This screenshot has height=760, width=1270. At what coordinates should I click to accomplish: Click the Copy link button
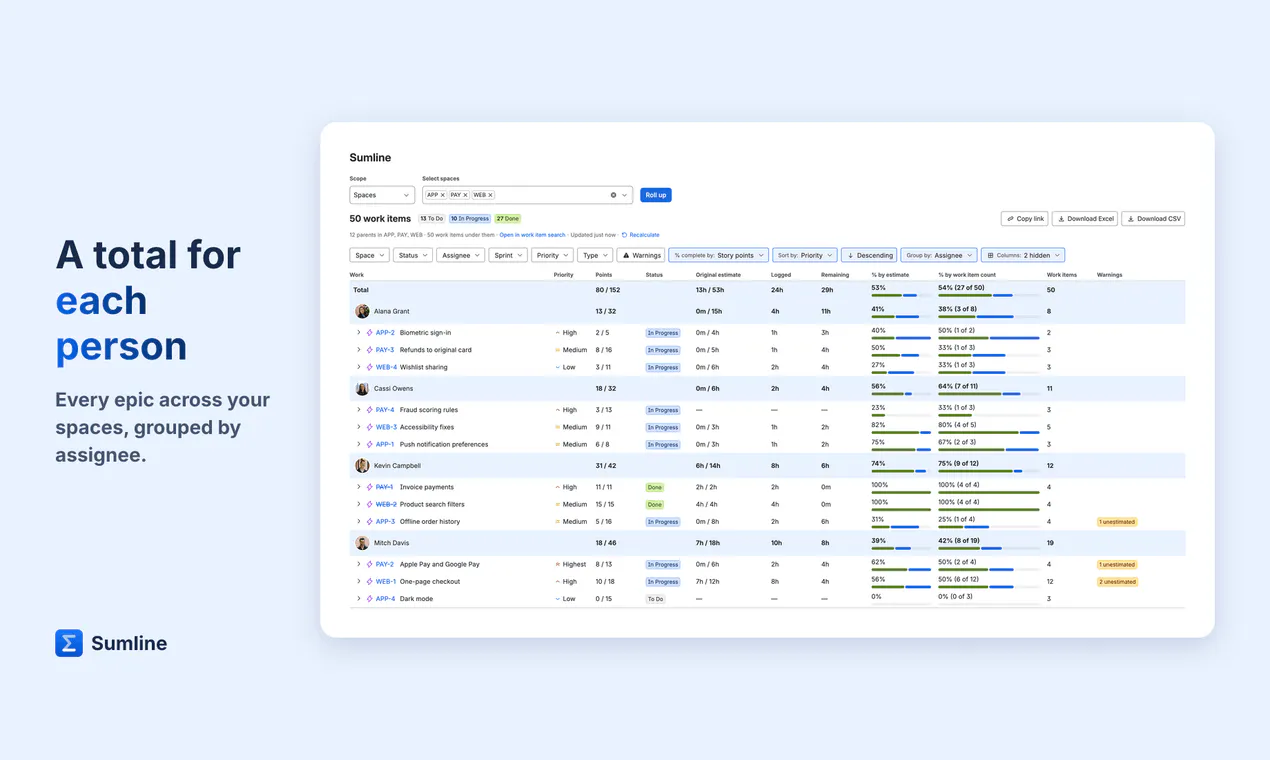1025,219
